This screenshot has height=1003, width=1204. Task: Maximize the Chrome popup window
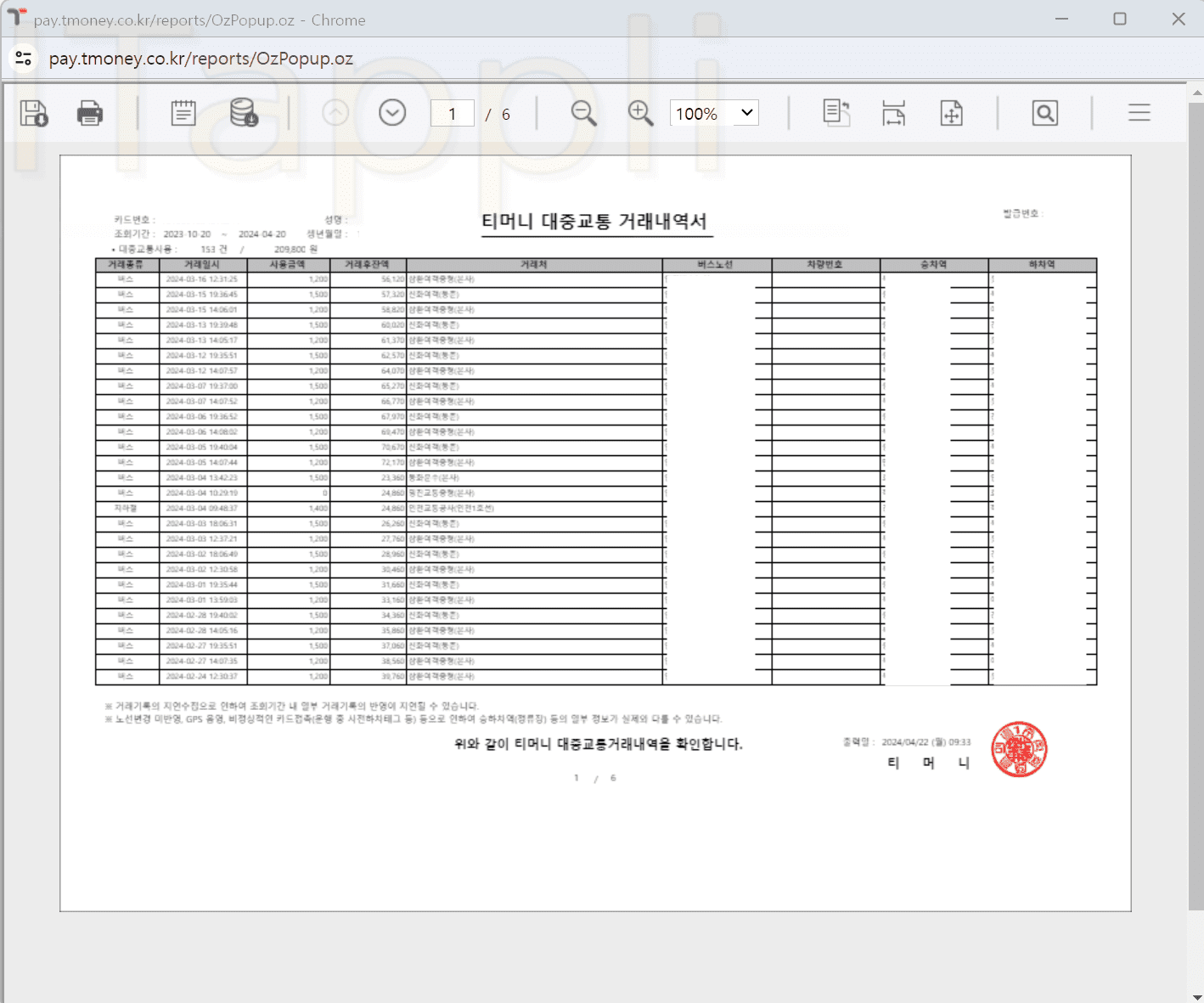coord(1120,19)
